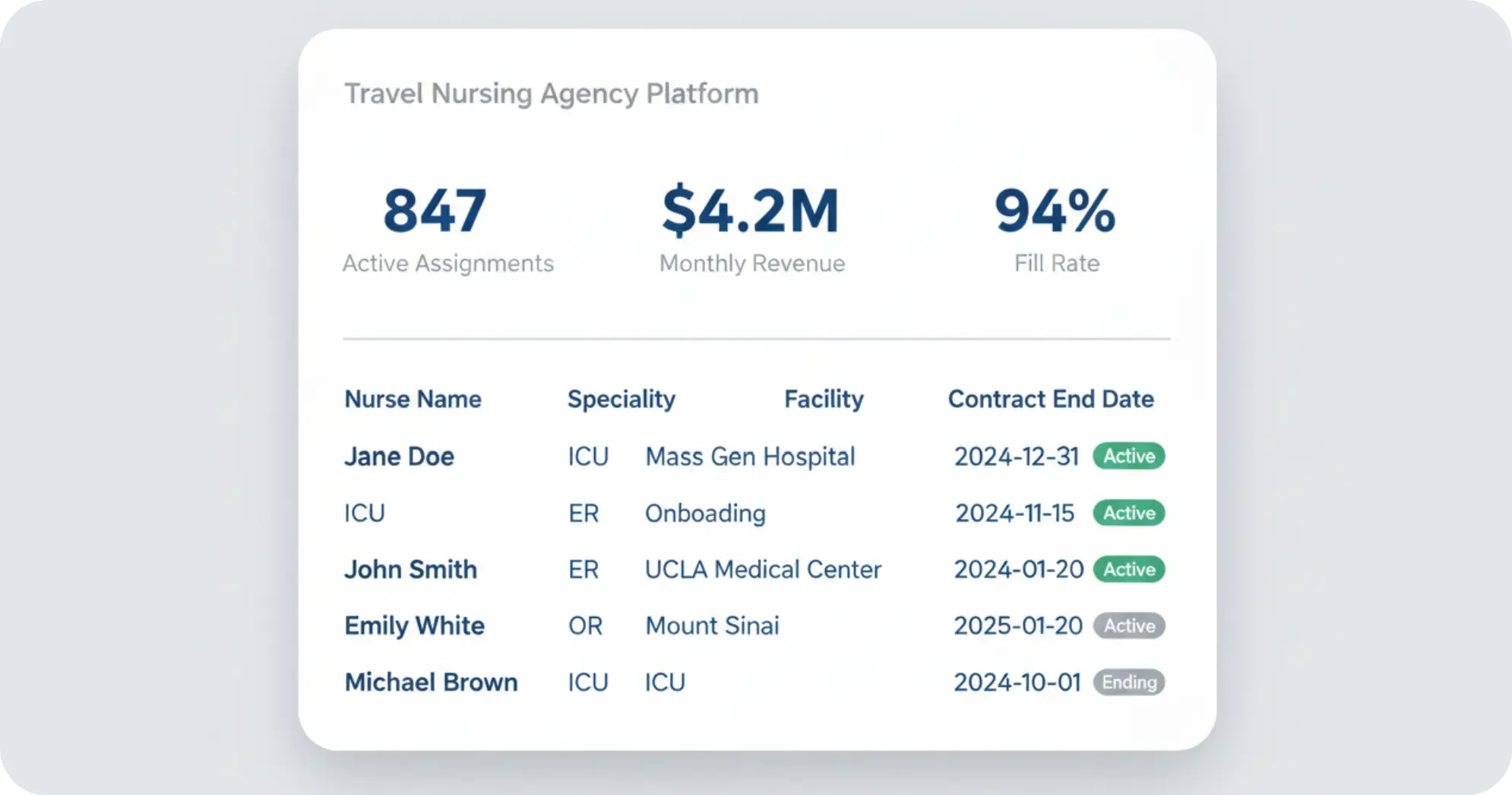Click the 2025-01-20 contract end date
Screen dimensions: 1512x795
tap(1018, 626)
